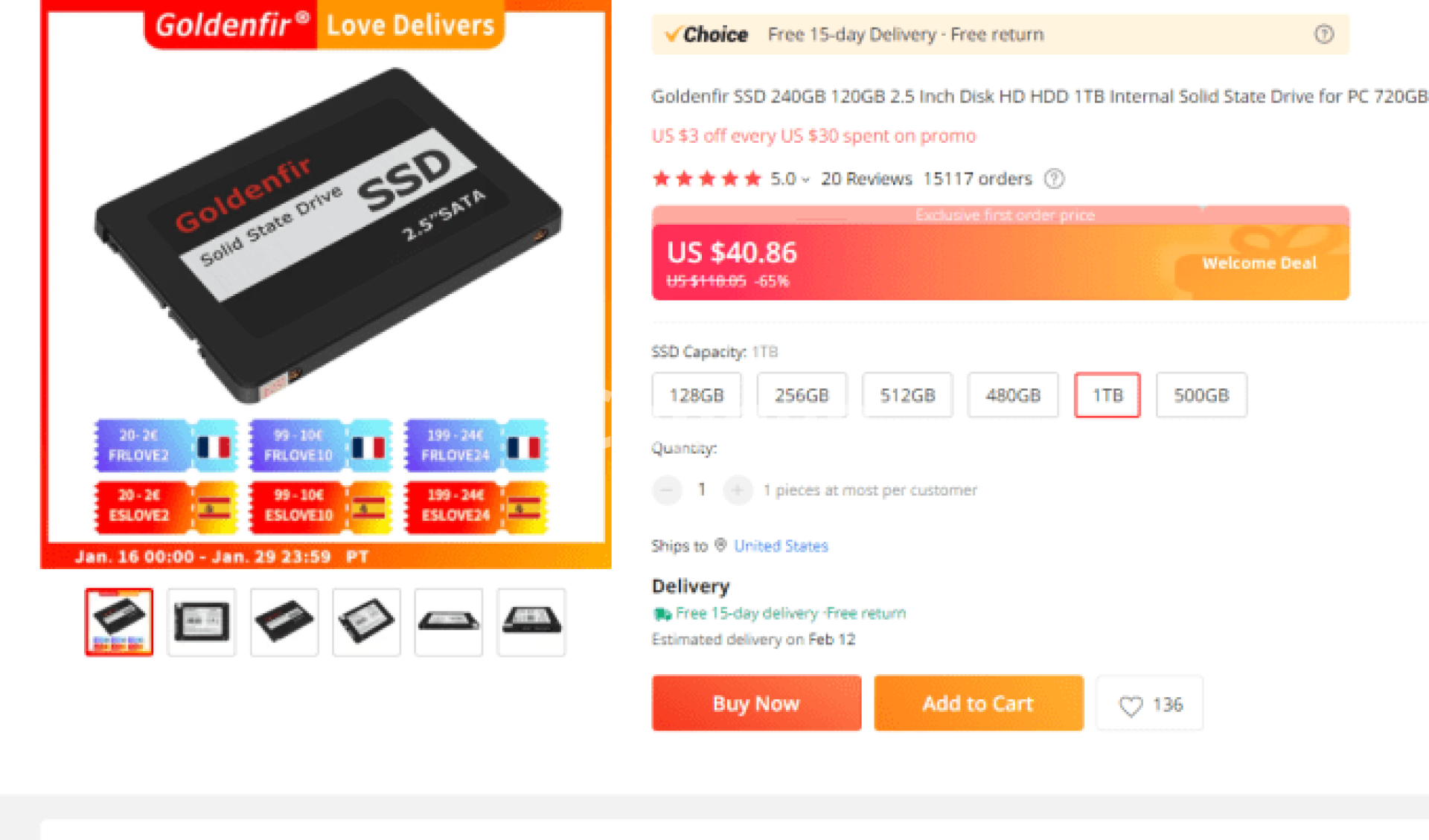Viewport: 1429px width, 840px height.
Task: Select the 500GB capacity option
Action: [1201, 395]
